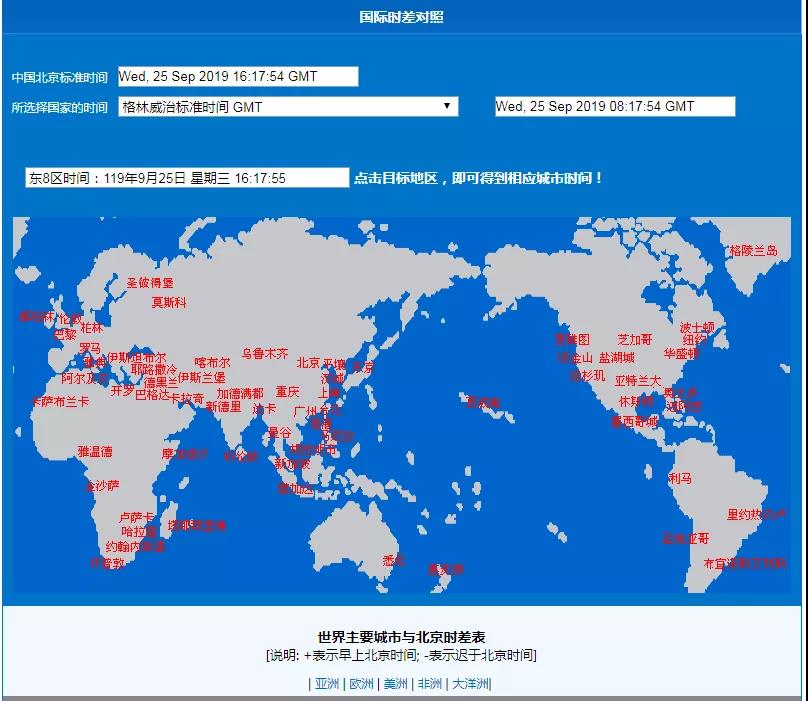Select 盐湖城 city label

(x=616, y=357)
